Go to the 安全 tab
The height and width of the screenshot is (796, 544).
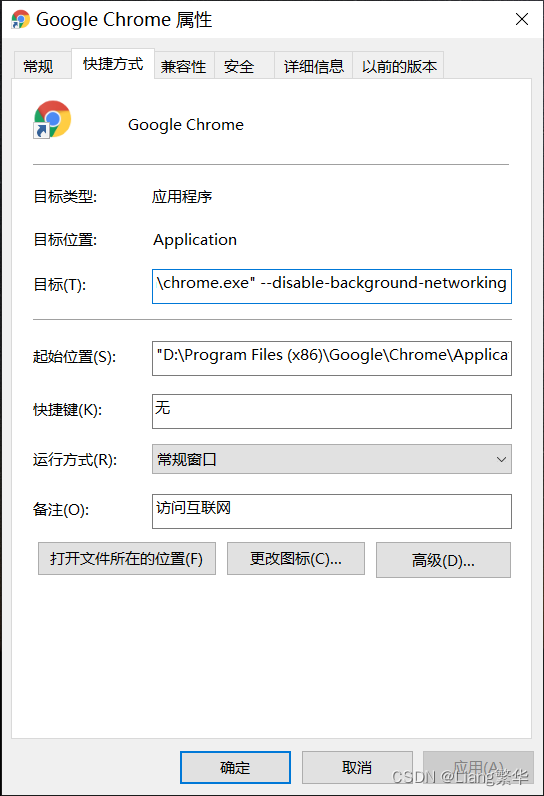244,65
